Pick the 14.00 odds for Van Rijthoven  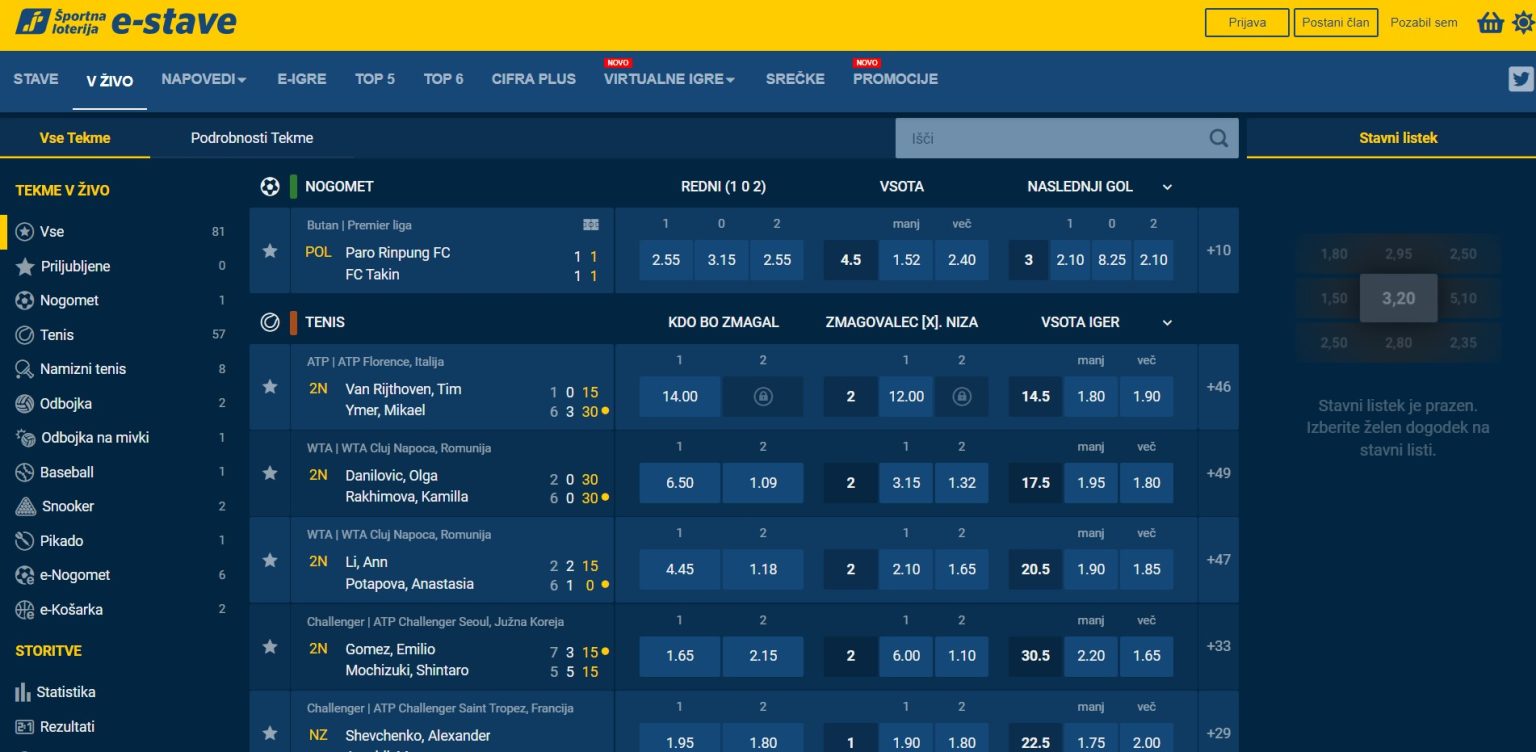[680, 396]
